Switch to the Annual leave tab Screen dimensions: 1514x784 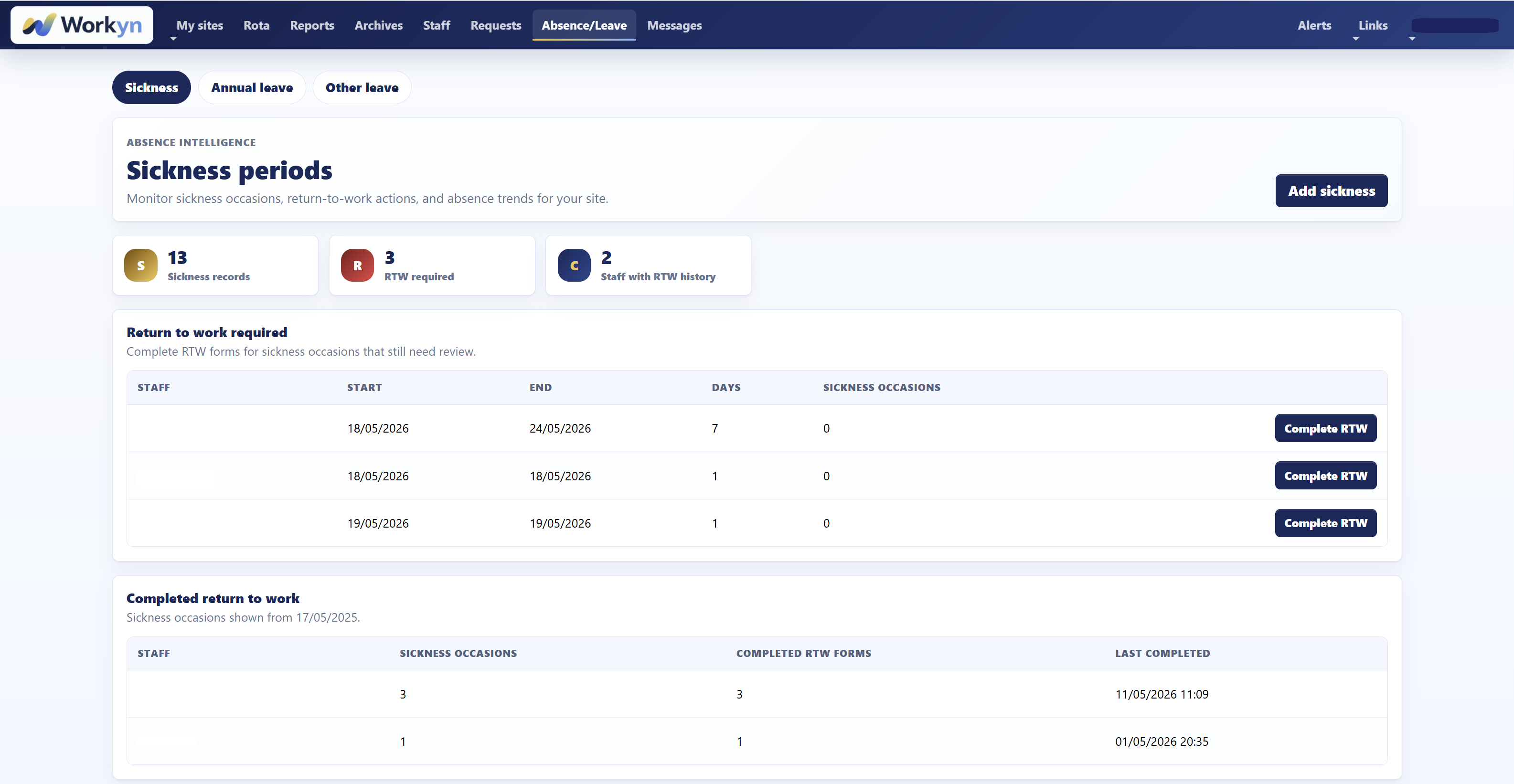point(252,87)
